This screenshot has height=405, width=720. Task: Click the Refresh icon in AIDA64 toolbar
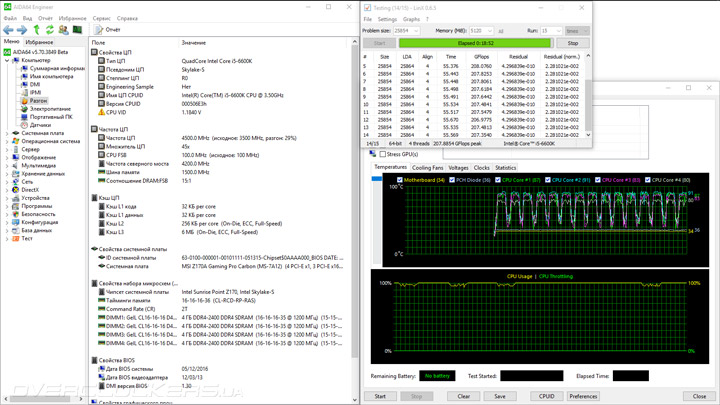pos(50,30)
